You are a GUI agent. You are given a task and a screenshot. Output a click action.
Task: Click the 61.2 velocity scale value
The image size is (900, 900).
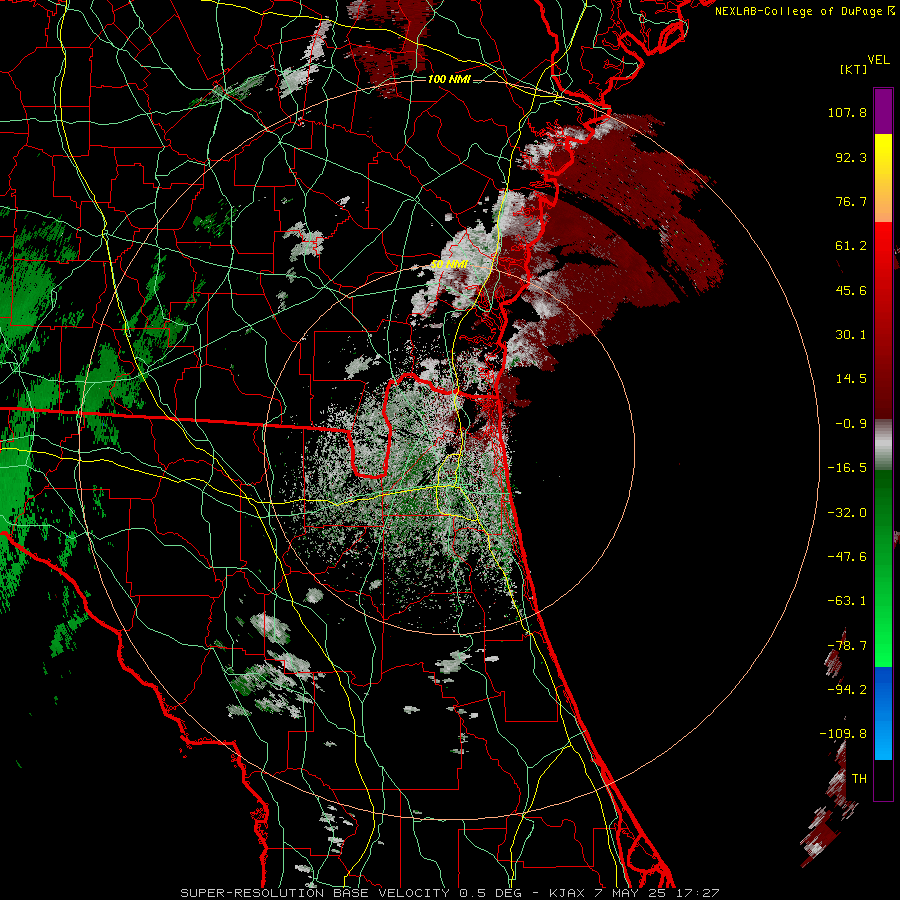point(851,246)
